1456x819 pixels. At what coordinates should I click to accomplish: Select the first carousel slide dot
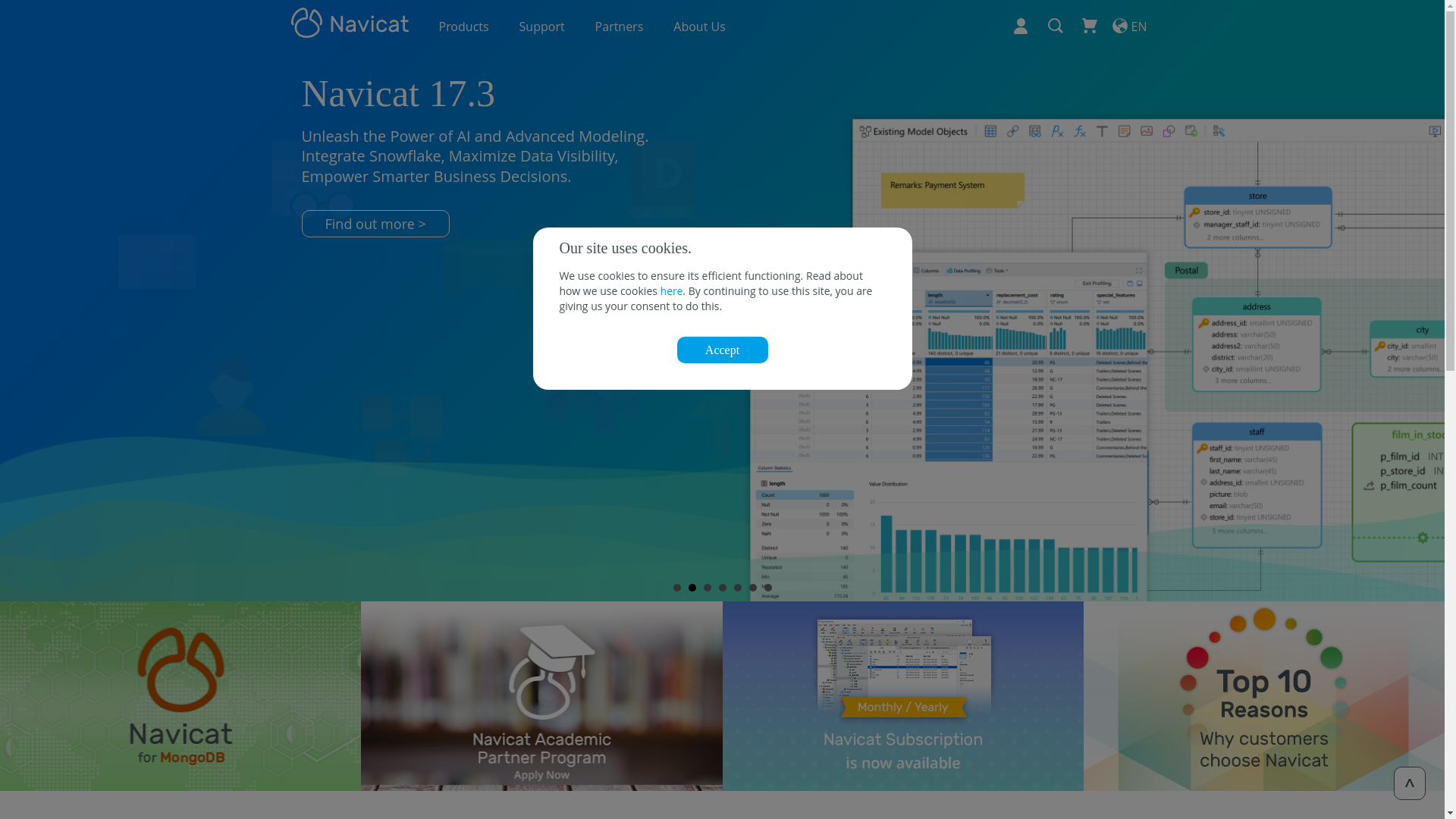[677, 588]
